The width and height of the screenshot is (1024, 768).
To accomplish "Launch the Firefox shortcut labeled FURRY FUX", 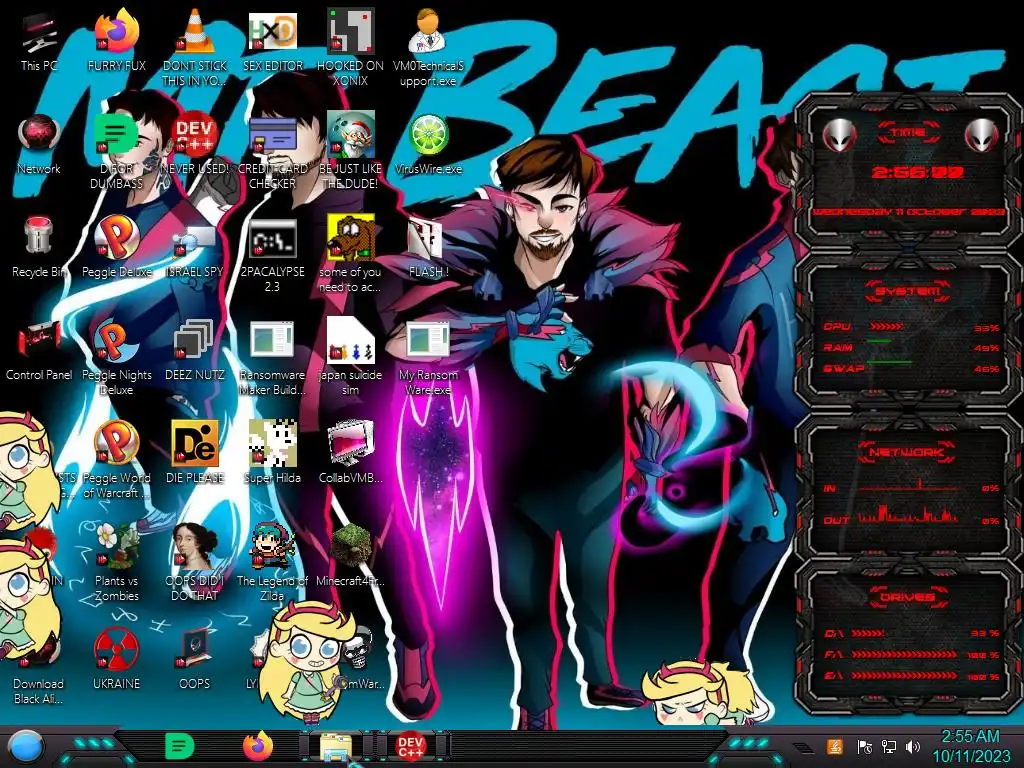I will coord(117,33).
